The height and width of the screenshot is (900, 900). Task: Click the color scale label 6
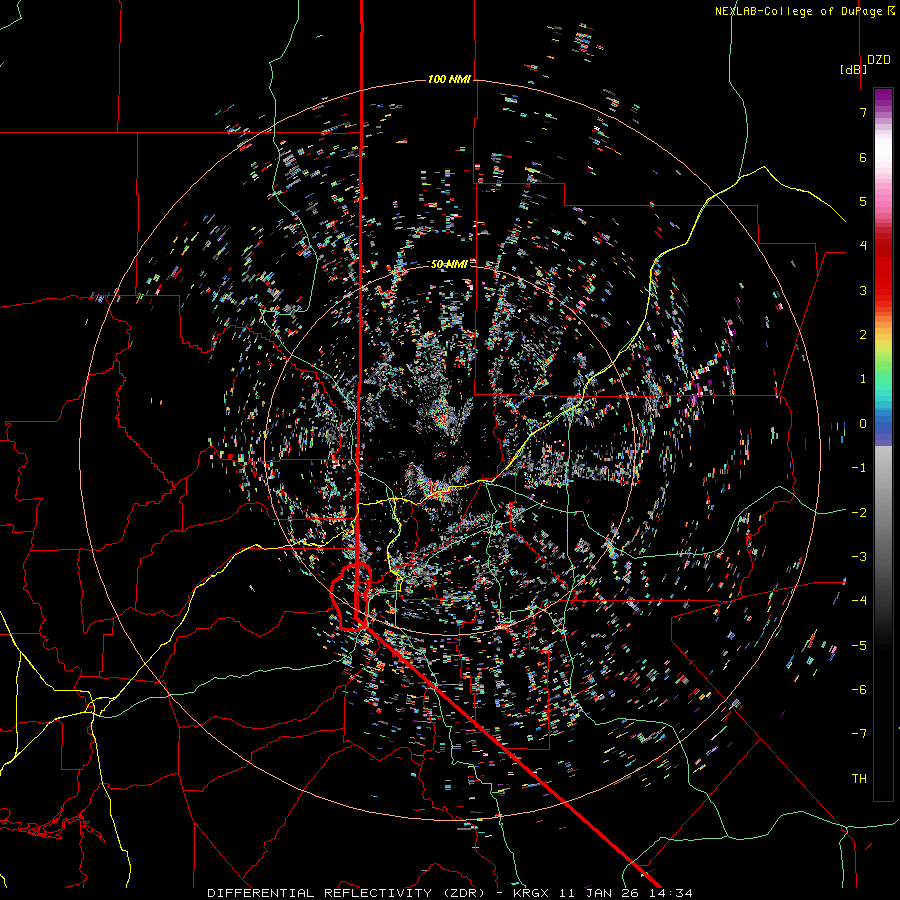point(863,157)
